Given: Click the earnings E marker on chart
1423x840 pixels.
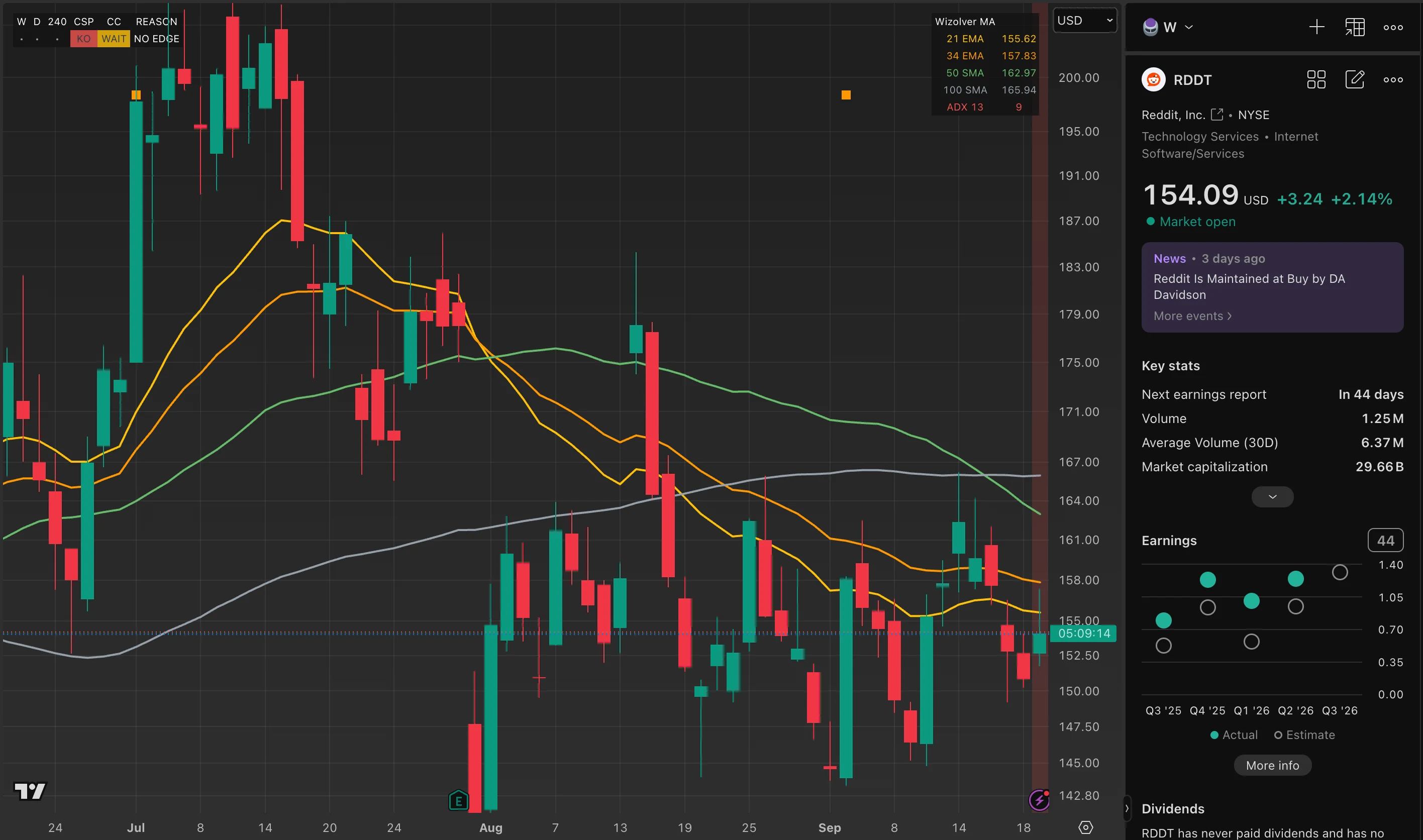Looking at the screenshot, I should (458, 800).
